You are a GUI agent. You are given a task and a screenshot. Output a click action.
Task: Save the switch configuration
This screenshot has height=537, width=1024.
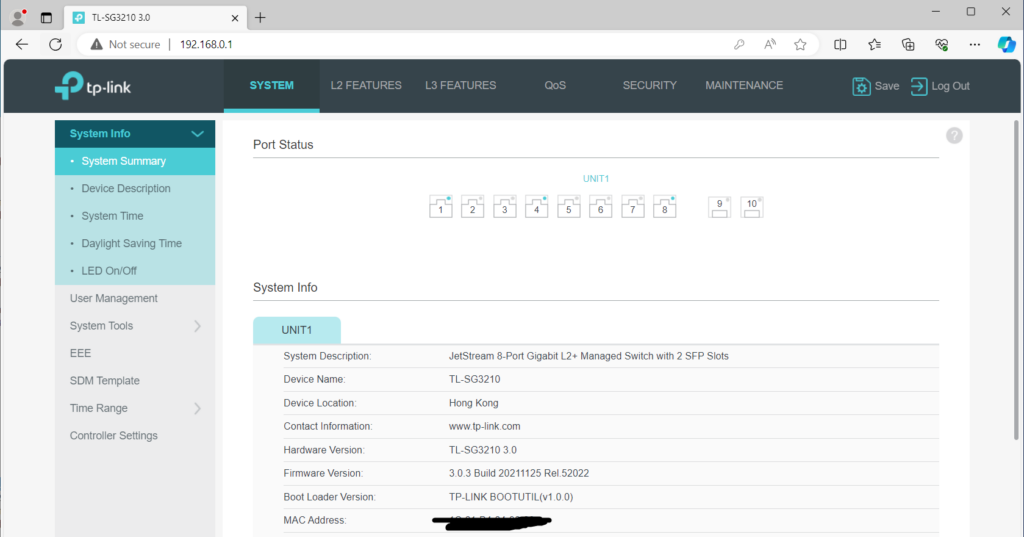coord(875,86)
